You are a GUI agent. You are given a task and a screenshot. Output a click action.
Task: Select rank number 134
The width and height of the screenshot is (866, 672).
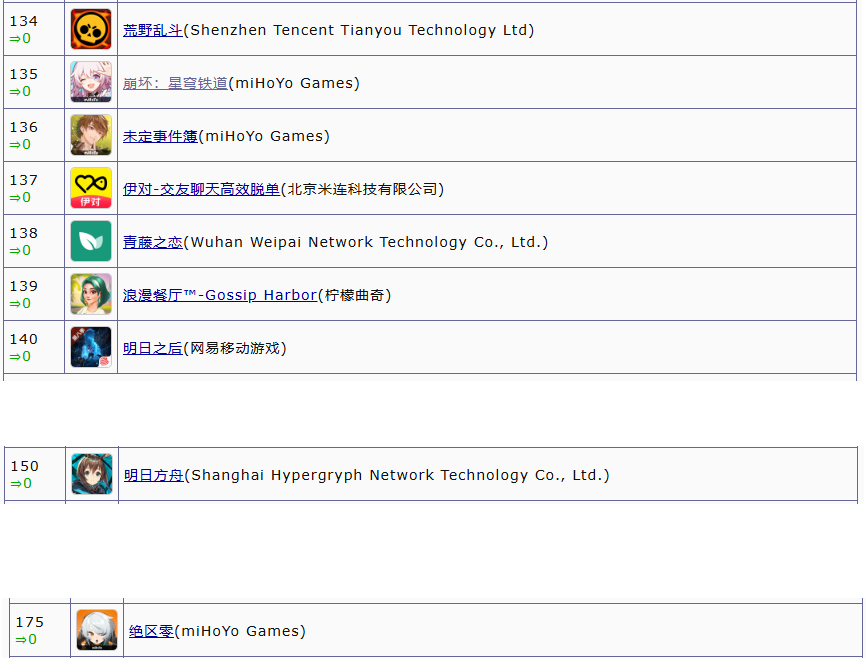coord(24,21)
